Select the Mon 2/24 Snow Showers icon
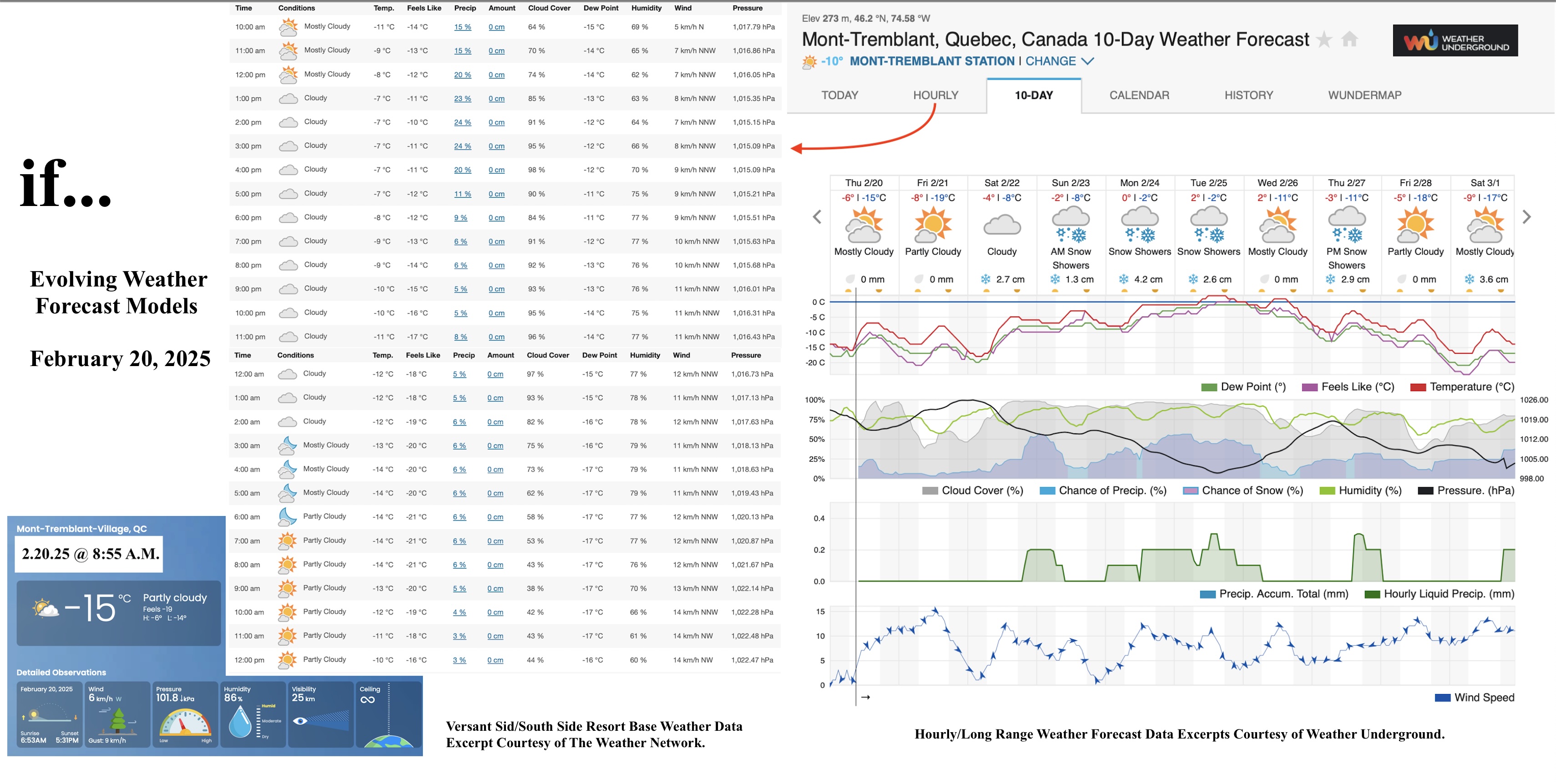1556x784 pixels. tap(1140, 225)
